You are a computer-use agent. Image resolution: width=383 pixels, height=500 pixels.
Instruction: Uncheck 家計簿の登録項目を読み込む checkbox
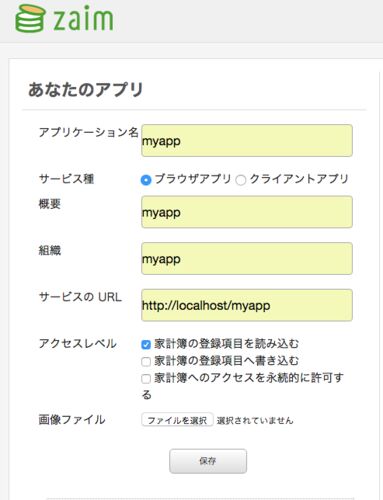click(x=146, y=344)
